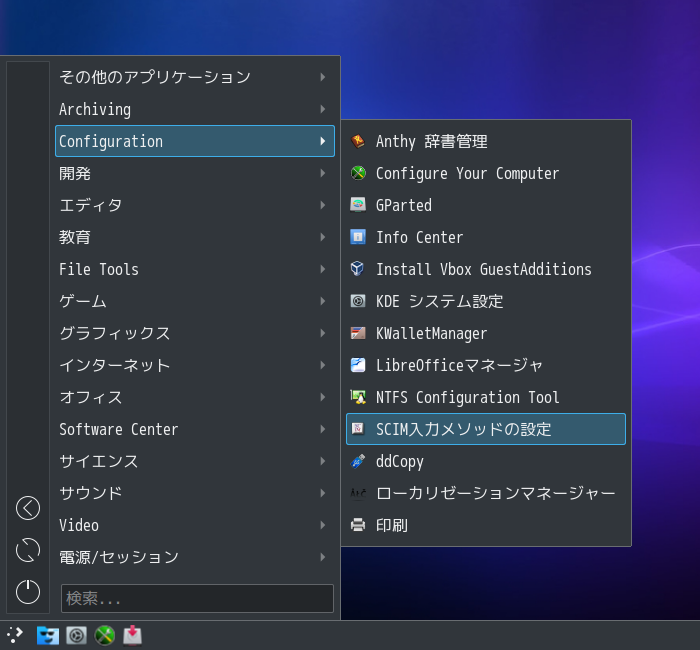
Task: Launch Configure Your Computer
Action: point(486,173)
